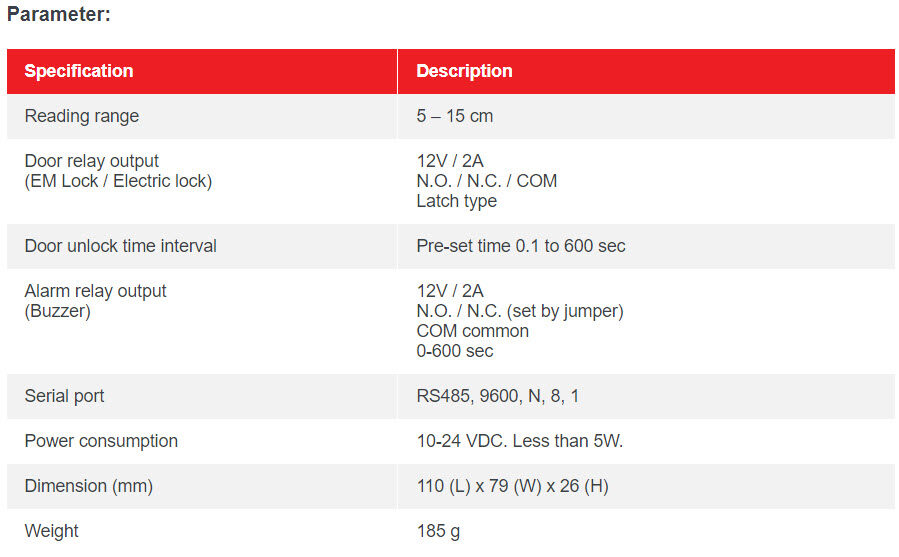Click the (Buzzer) text

tap(58, 311)
